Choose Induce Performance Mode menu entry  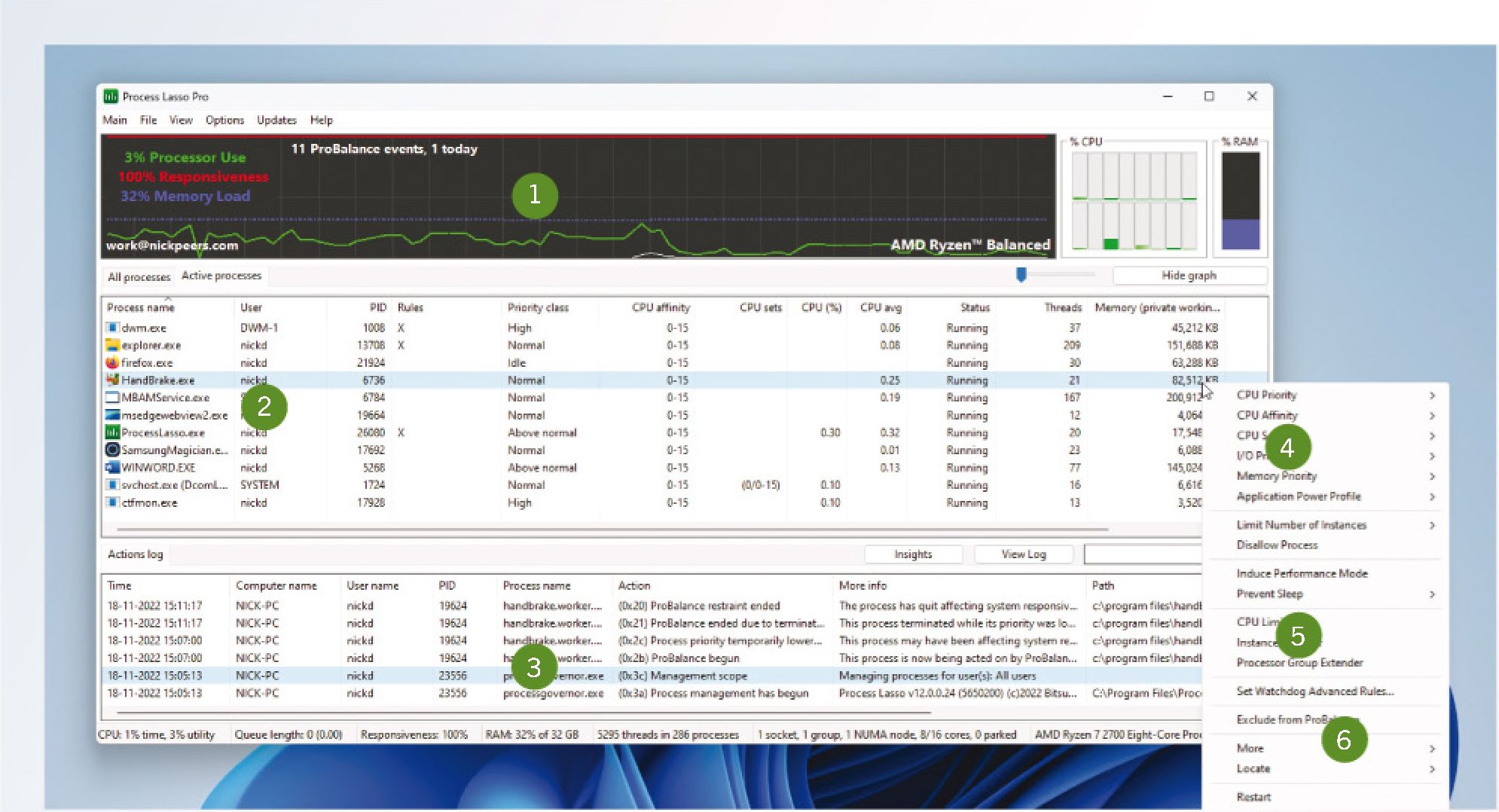tap(1302, 573)
